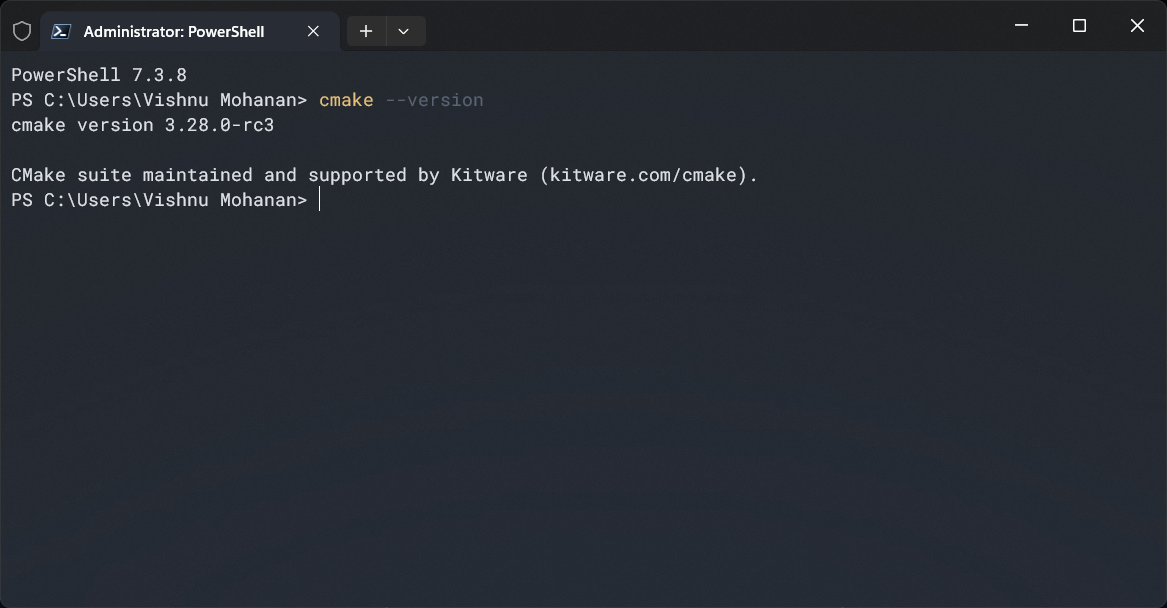This screenshot has height=608, width=1167.
Task: Click the administrator shield icon
Action: point(22,31)
